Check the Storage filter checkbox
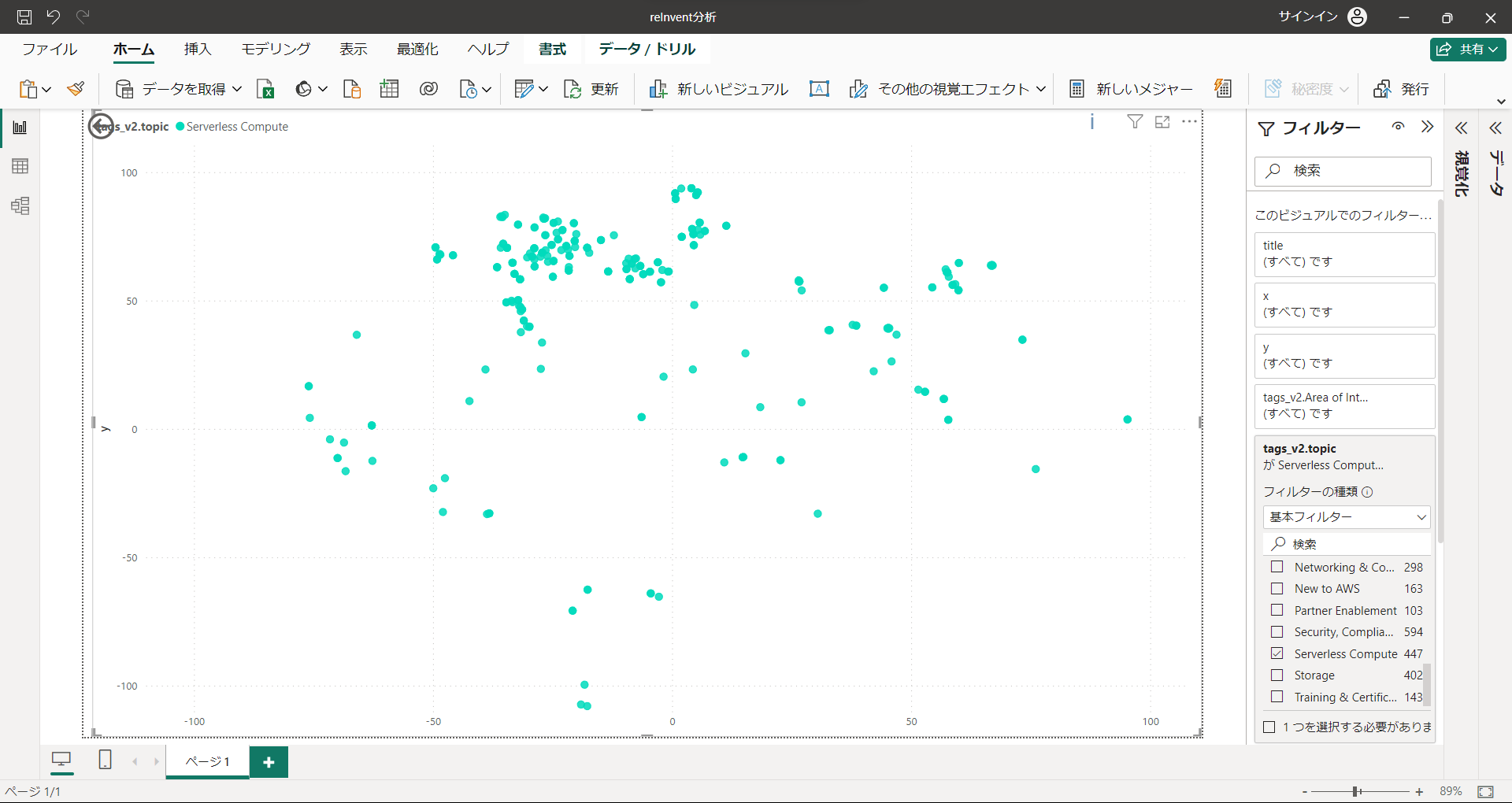Viewport: 1512px width, 803px height. coord(1277,675)
